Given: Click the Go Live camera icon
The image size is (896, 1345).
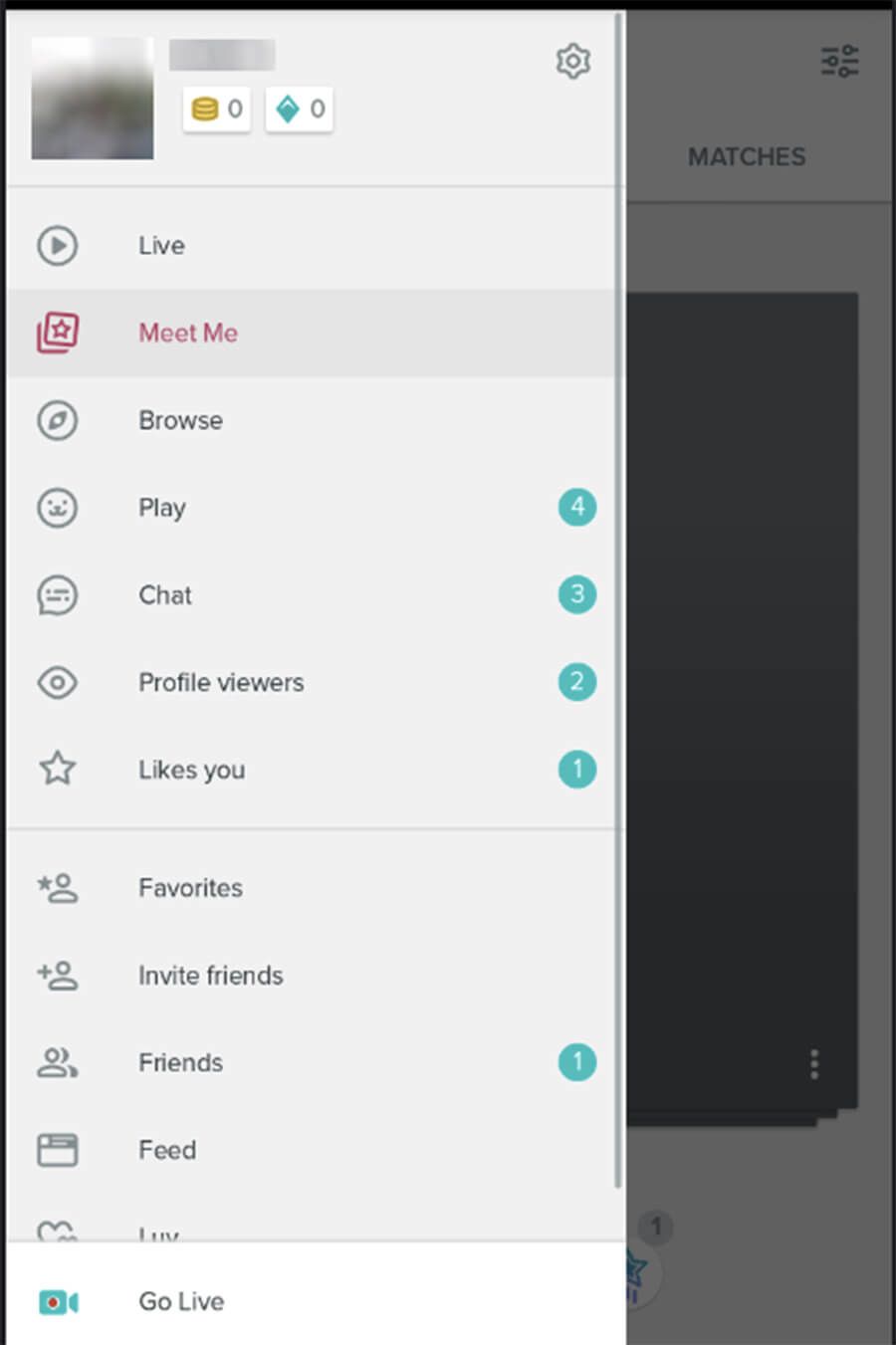Looking at the screenshot, I should 59,1302.
